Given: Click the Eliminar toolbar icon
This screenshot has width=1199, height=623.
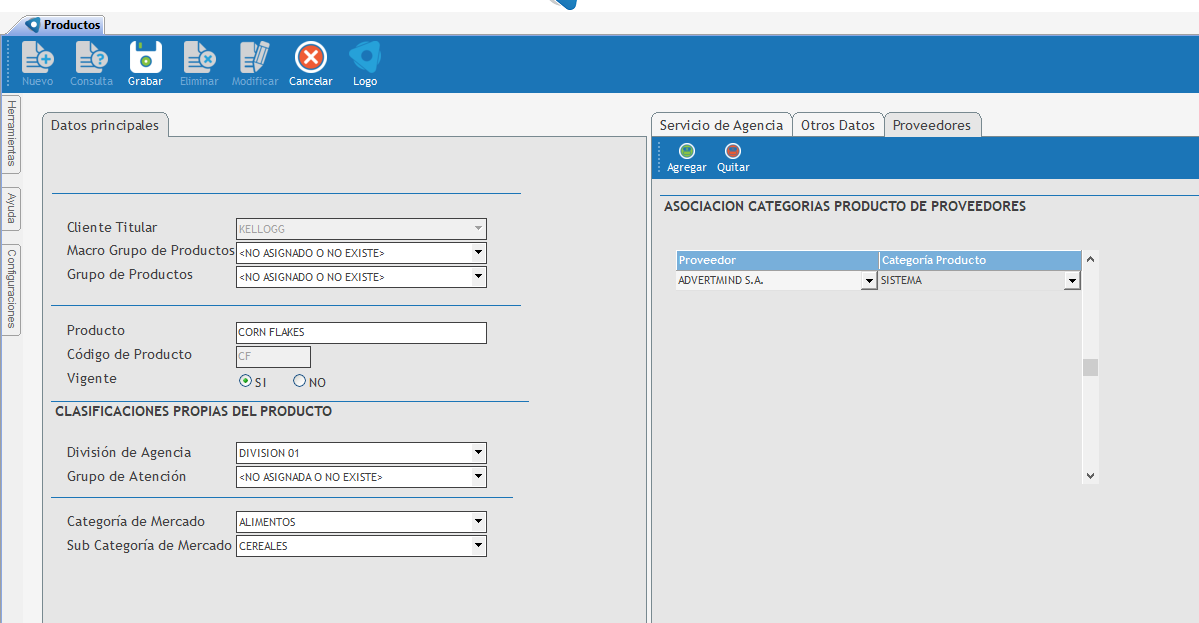Looking at the screenshot, I should (199, 58).
